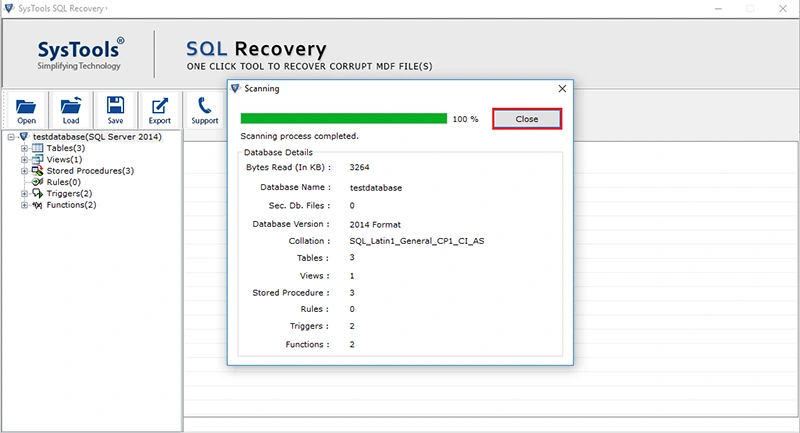Click the Rules icon in tree

[37, 182]
